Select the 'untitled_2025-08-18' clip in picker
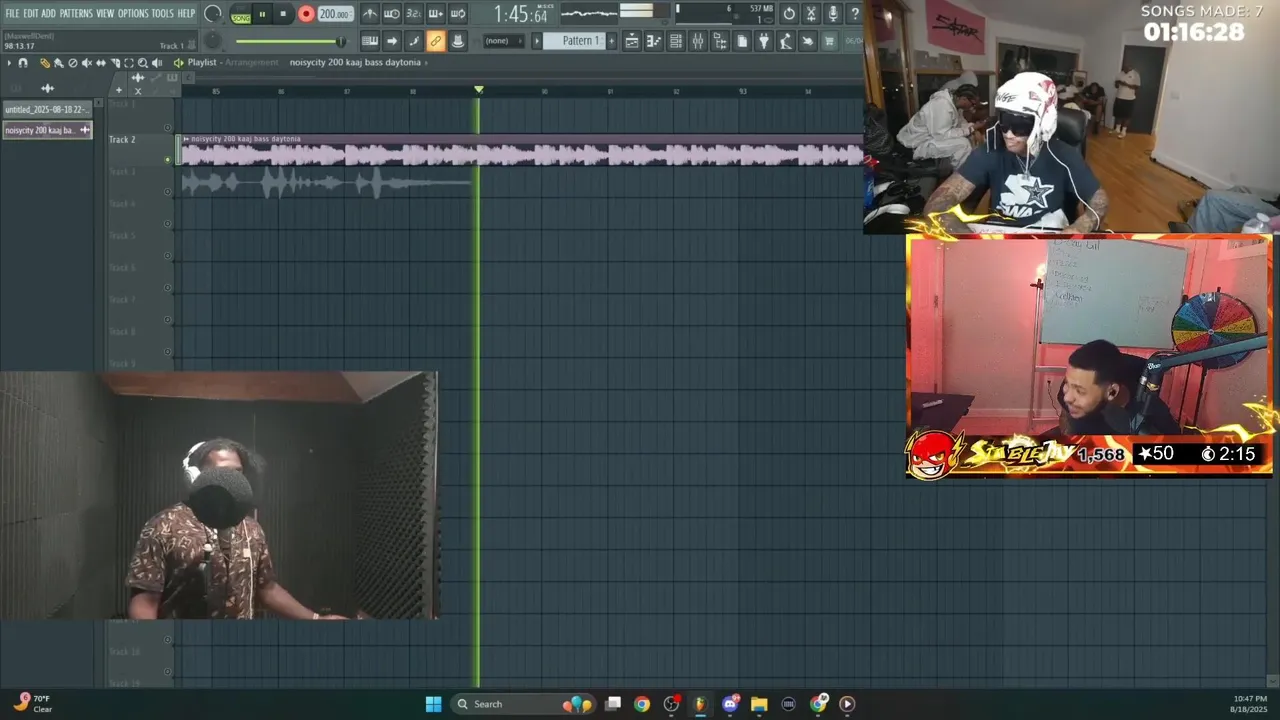This screenshot has height=720, width=1280. 46,109
